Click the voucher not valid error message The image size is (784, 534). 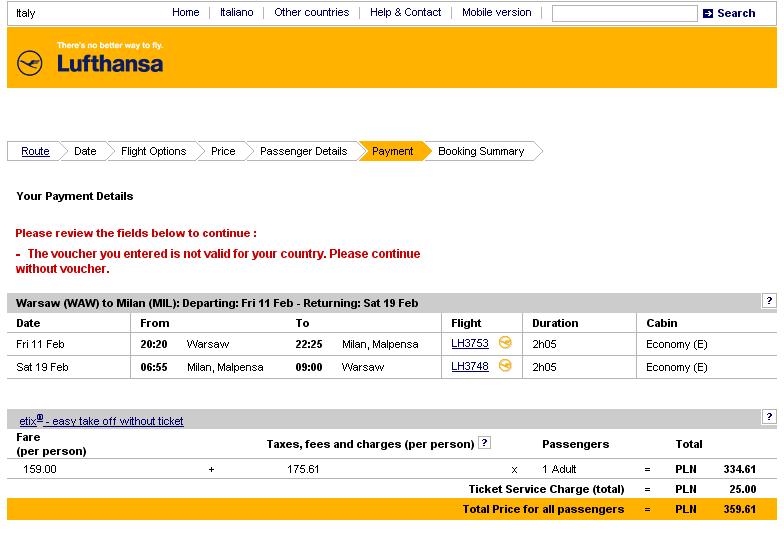click(x=218, y=261)
